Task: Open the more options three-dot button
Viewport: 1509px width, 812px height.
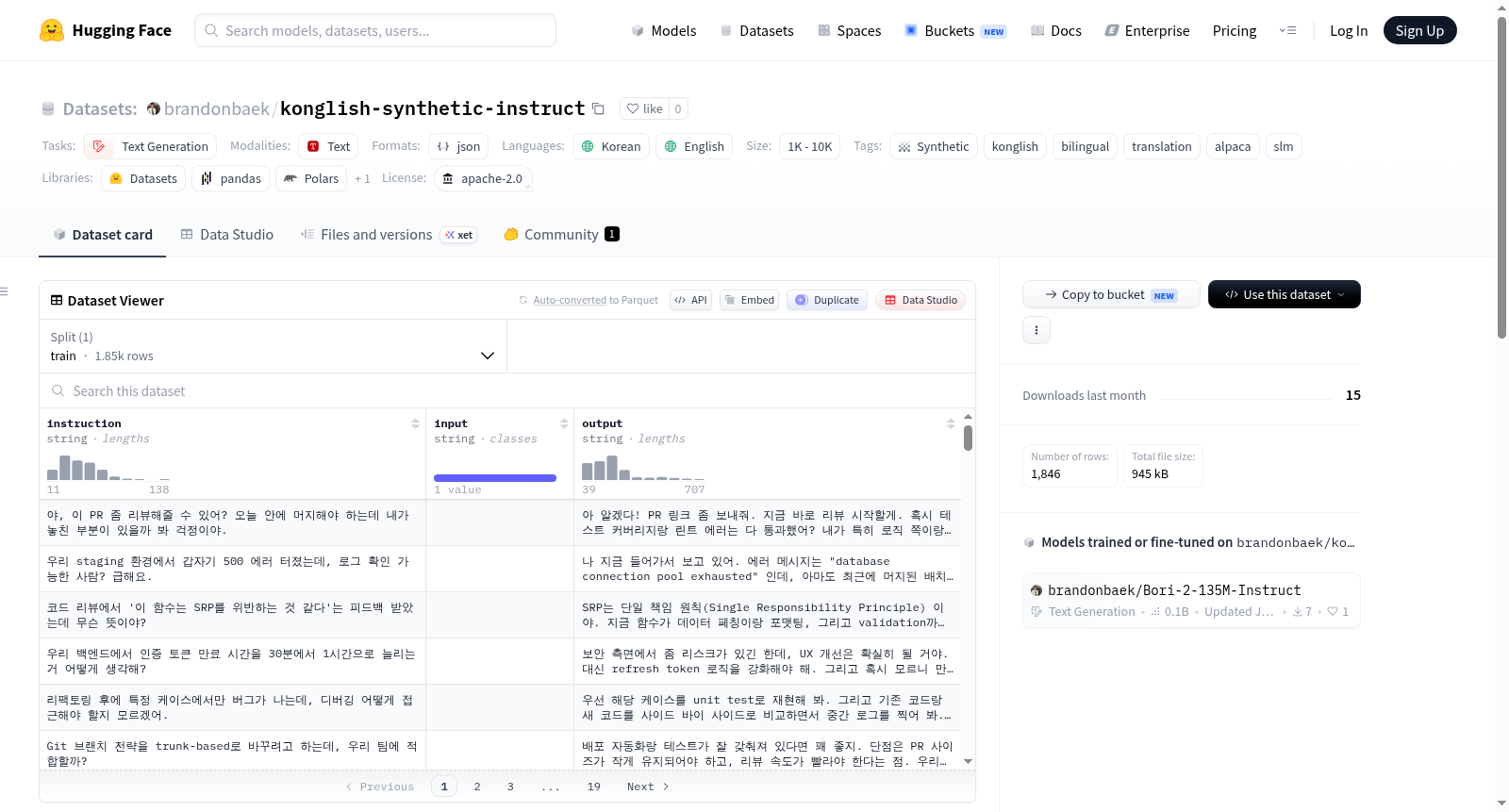Action: coord(1036,330)
